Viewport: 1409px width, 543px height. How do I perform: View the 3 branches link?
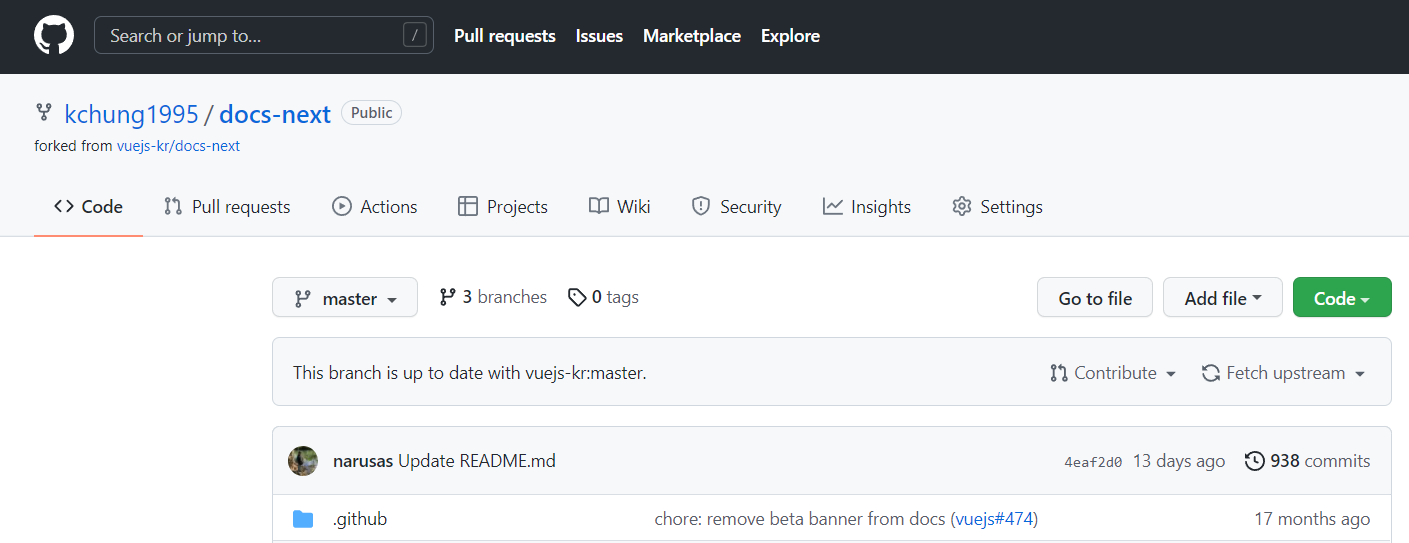coord(493,297)
